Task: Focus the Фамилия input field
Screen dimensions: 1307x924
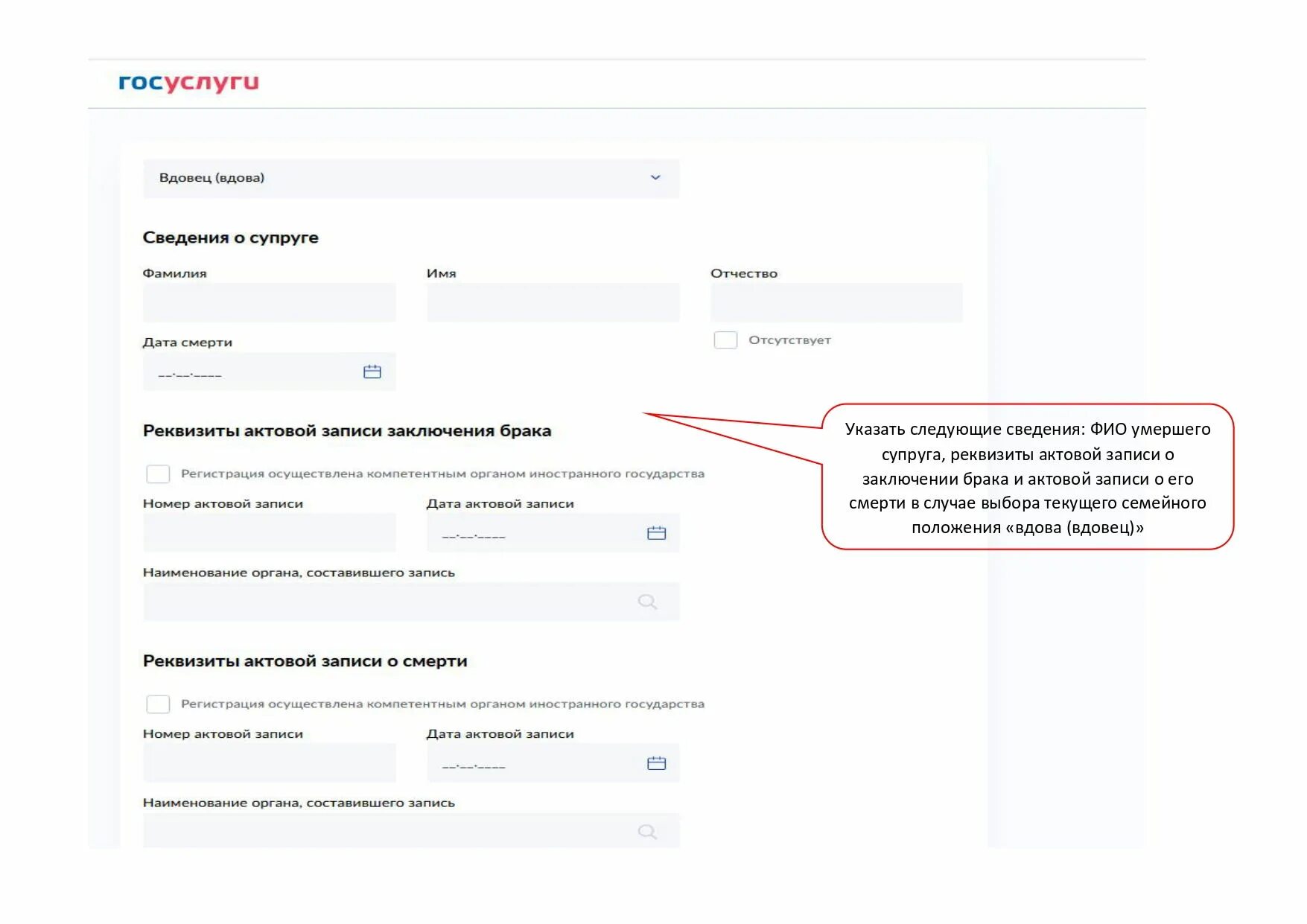Action: point(269,302)
